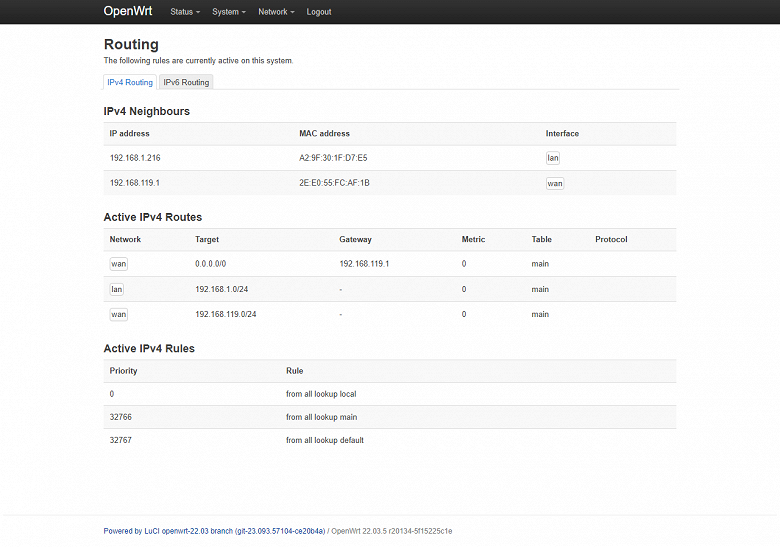This screenshot has width=780, height=547.
Task: Click the OpenWrt brand logo
Action: point(128,12)
